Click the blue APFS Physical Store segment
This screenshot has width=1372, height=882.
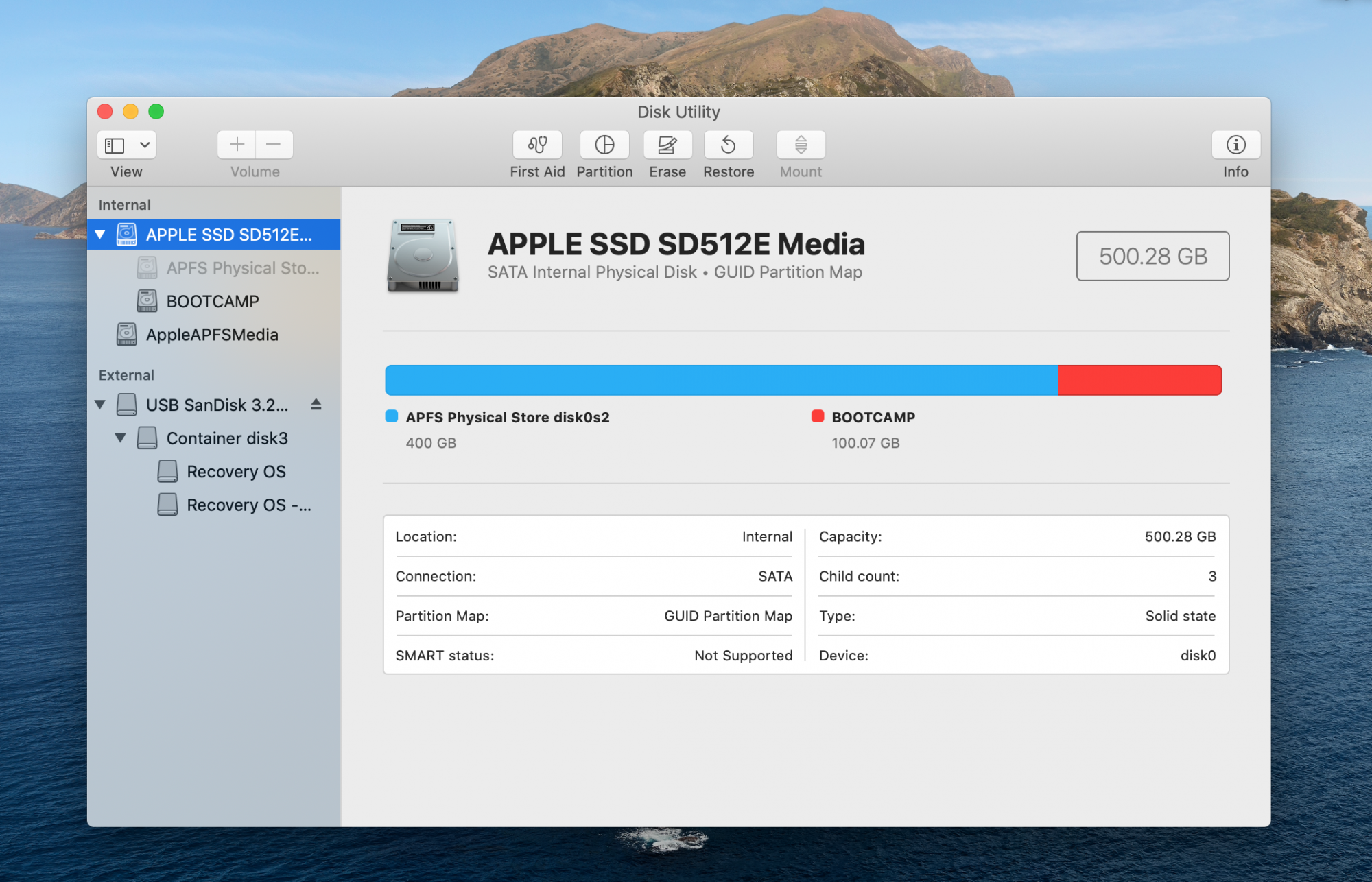coord(720,380)
